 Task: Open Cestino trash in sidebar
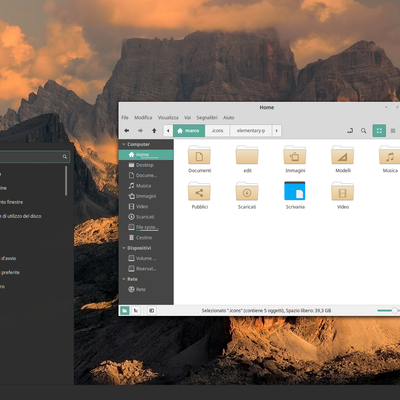click(x=146, y=237)
